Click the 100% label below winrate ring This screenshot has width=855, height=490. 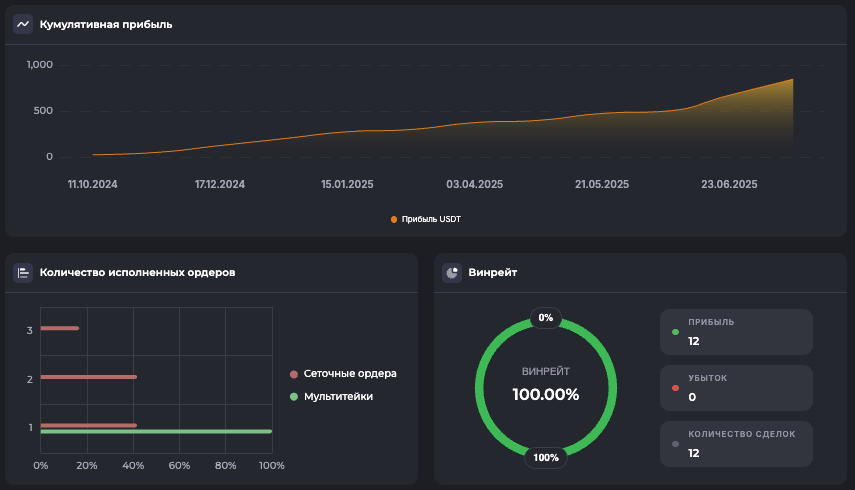click(x=546, y=458)
